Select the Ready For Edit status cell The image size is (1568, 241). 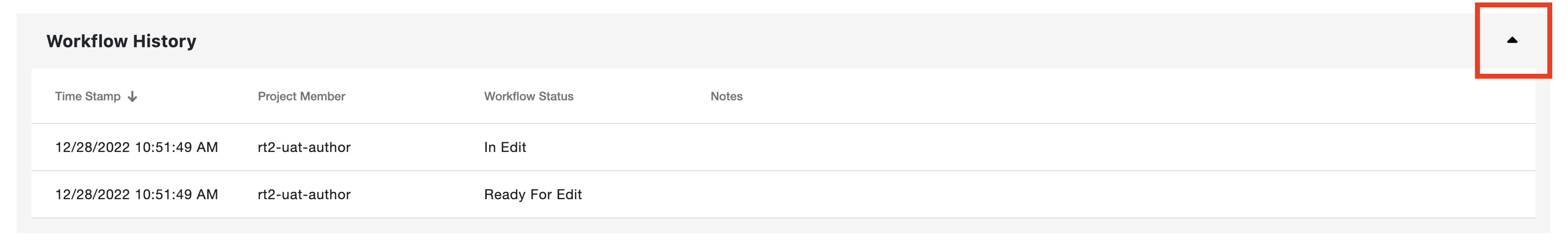533,195
